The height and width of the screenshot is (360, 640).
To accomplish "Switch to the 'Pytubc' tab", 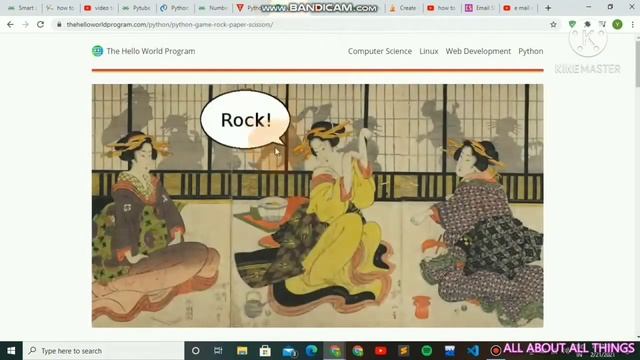I will coord(137,8).
